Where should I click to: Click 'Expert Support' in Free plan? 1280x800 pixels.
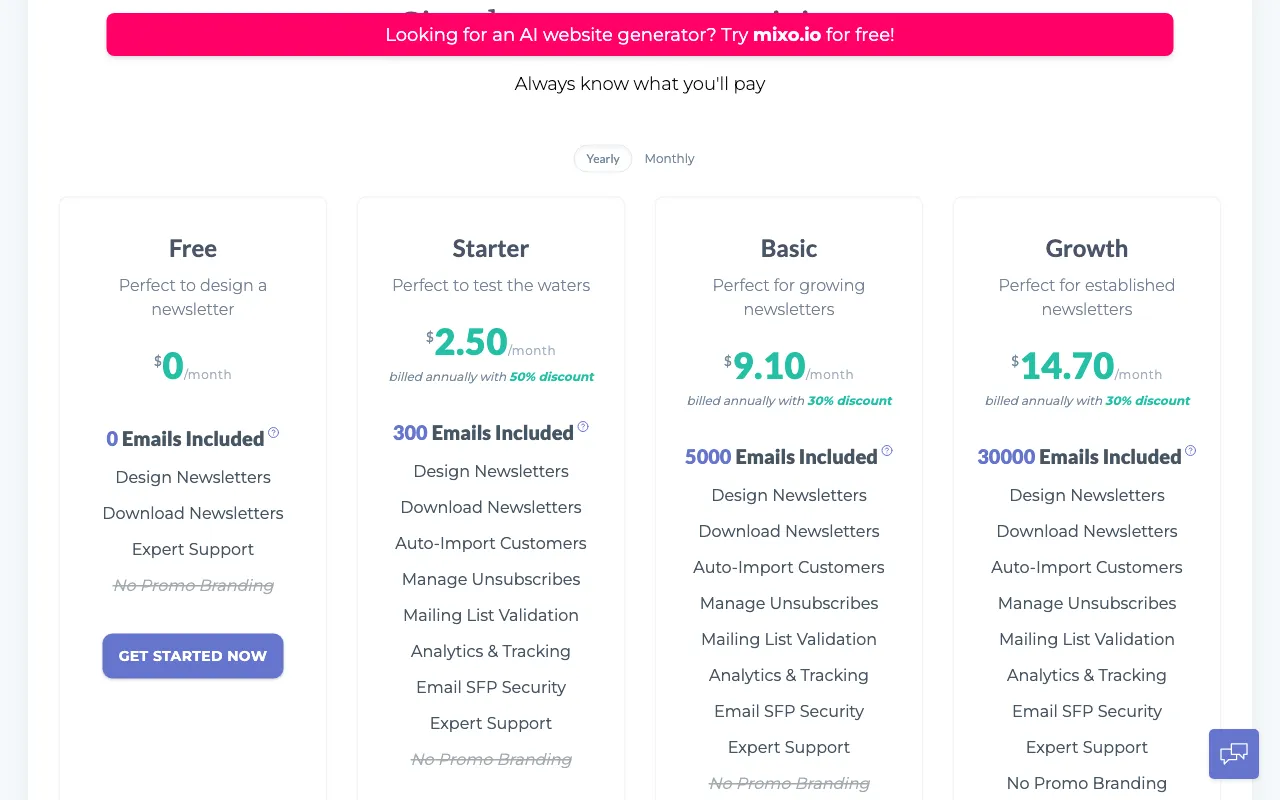pyautogui.click(x=193, y=549)
